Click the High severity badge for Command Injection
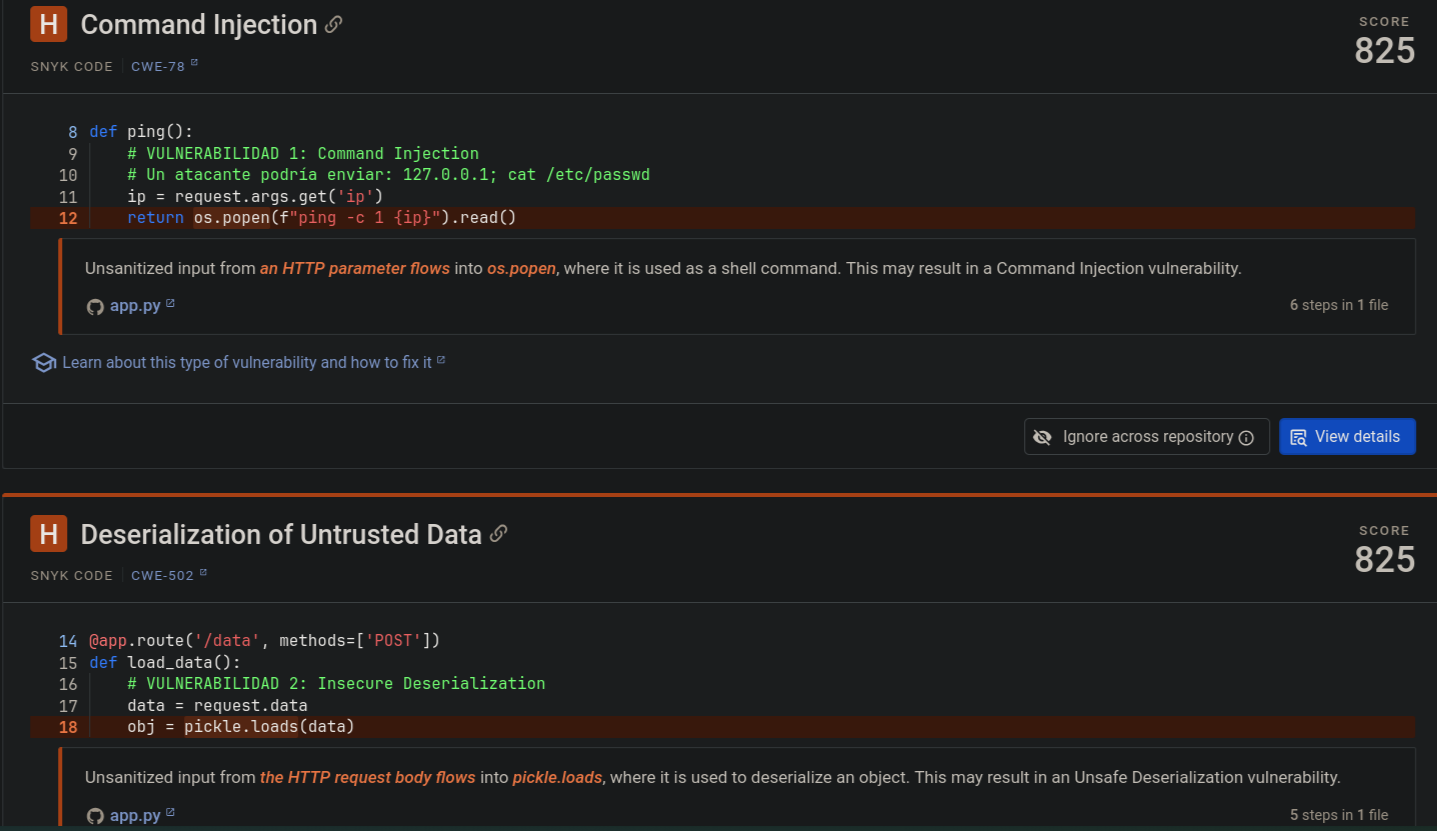This screenshot has height=831, width=1437. coord(48,24)
